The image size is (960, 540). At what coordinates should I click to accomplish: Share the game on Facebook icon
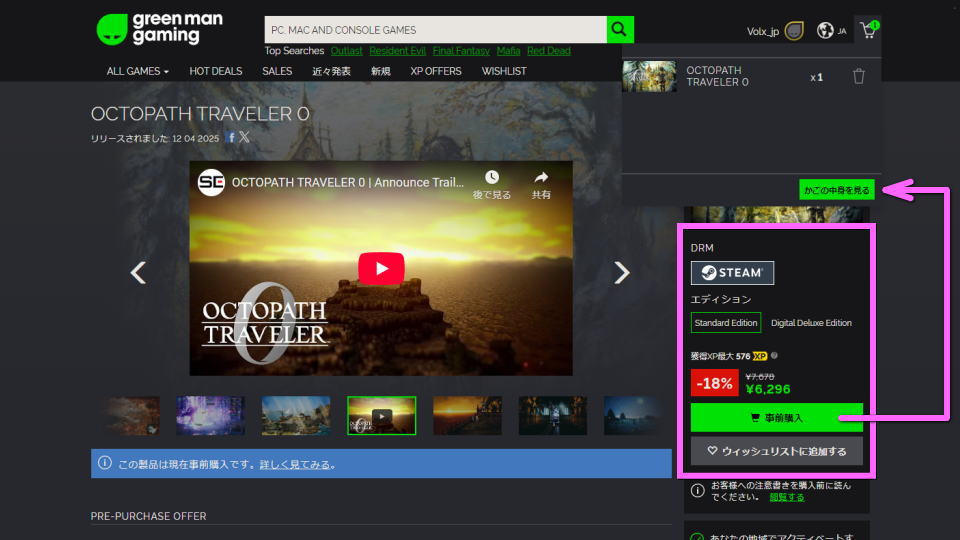click(x=231, y=137)
